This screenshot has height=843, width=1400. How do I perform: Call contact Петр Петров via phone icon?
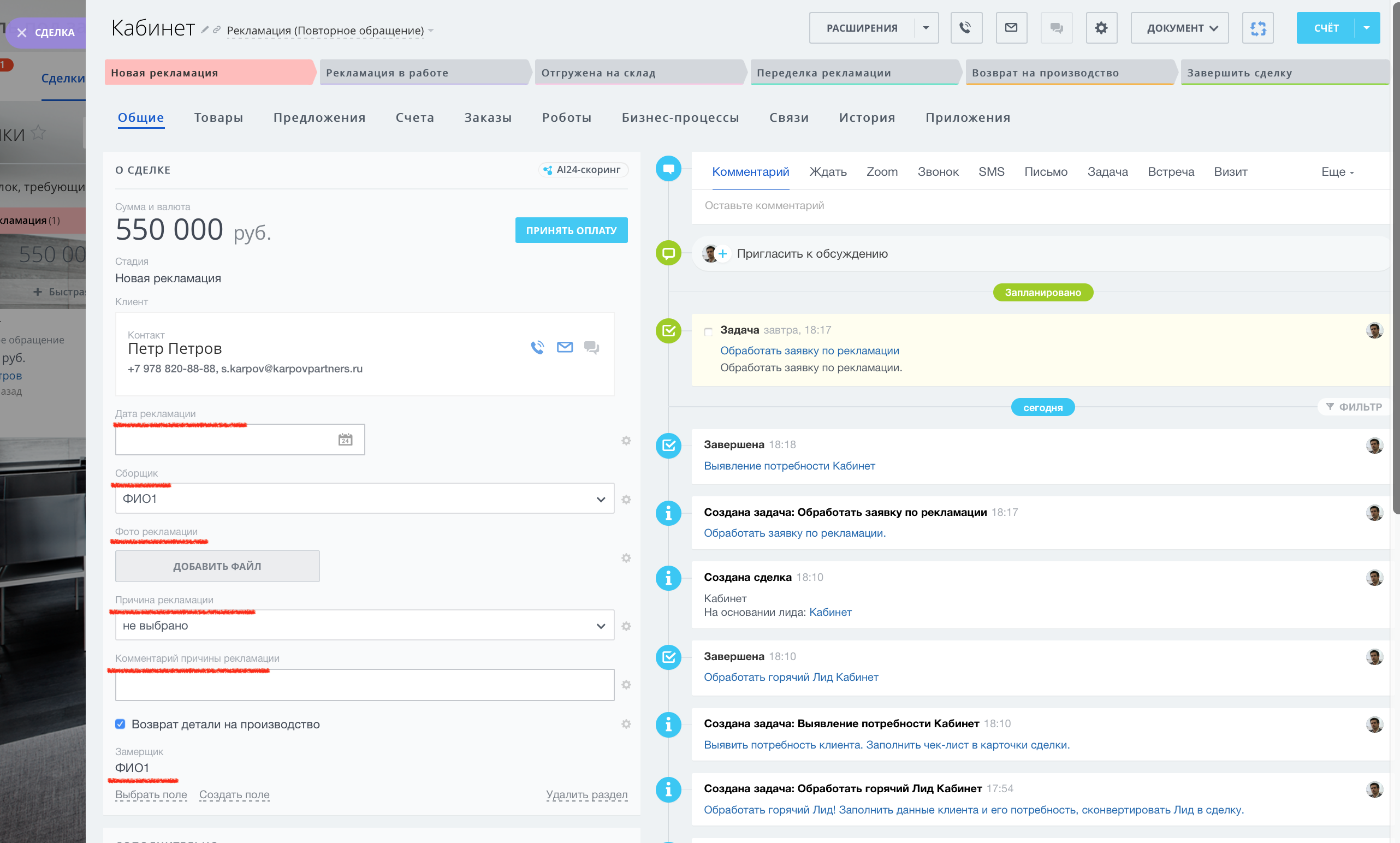537,347
